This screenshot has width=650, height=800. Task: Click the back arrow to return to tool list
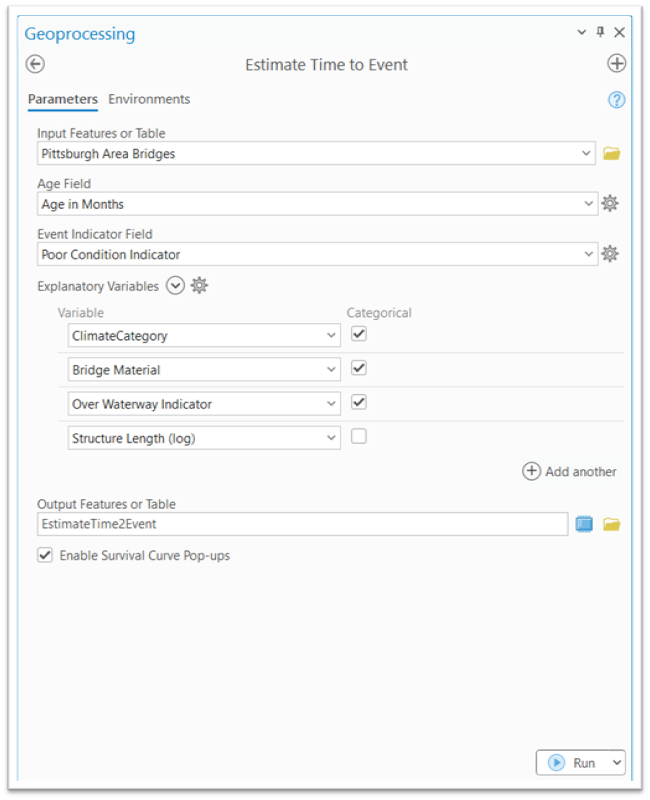click(x=35, y=64)
